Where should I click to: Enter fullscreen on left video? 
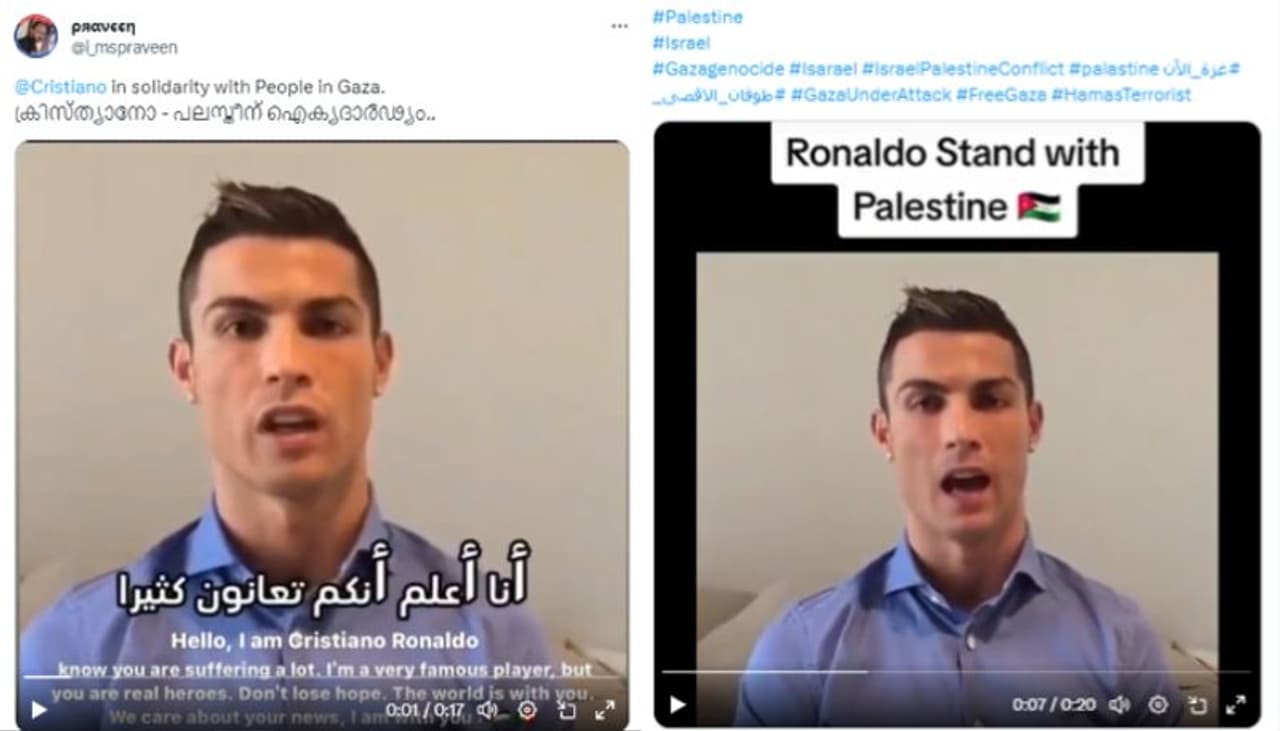(x=605, y=710)
